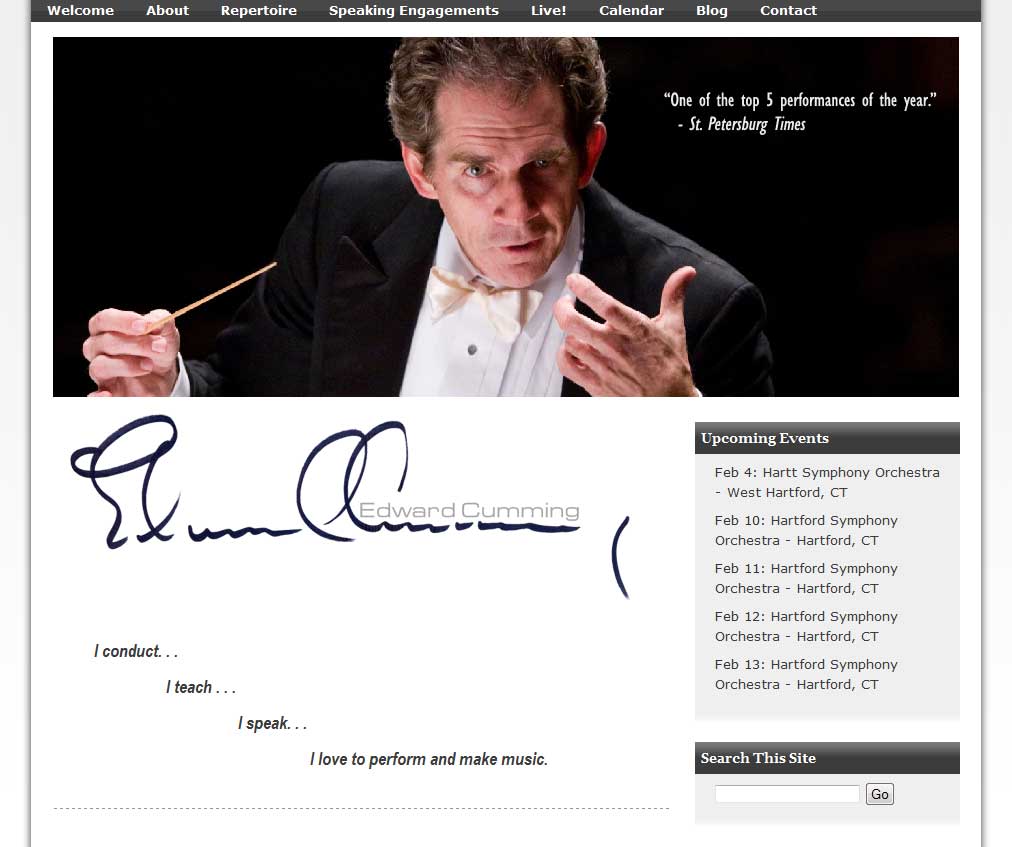Open Feb 4 Hartt Symphony Orchestra event
Screen dimensions: 1012x847
point(827,482)
